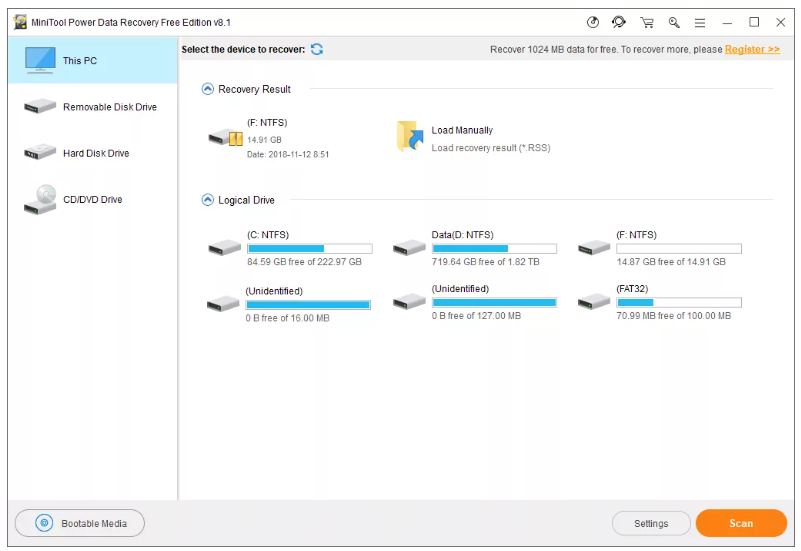The width and height of the screenshot is (801, 551).
Task: Click the Load Manually folder icon
Action: pyautogui.click(x=410, y=136)
